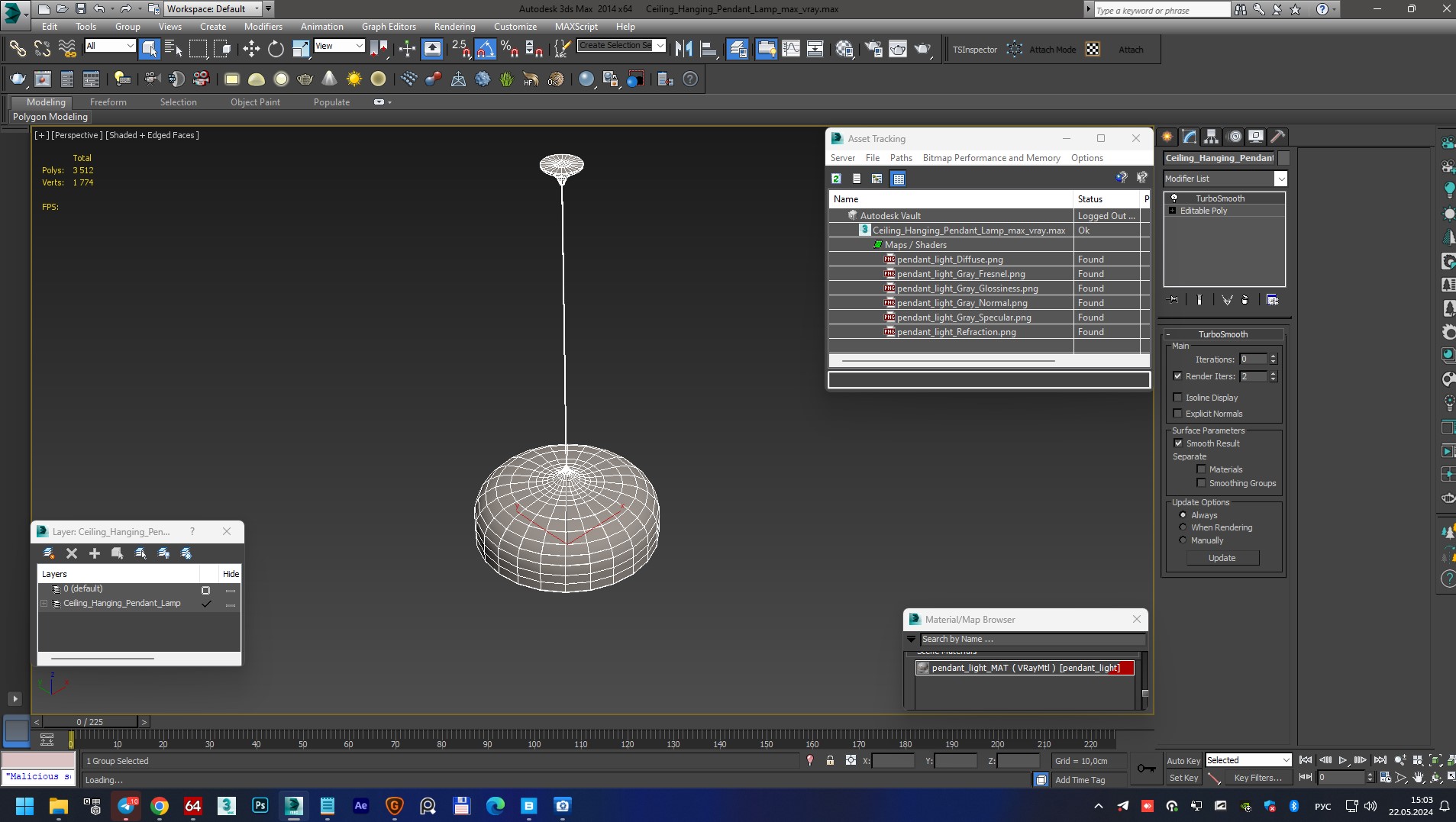Enable Explicit Normals checkbox
The width and height of the screenshot is (1456, 822).
1177,414
